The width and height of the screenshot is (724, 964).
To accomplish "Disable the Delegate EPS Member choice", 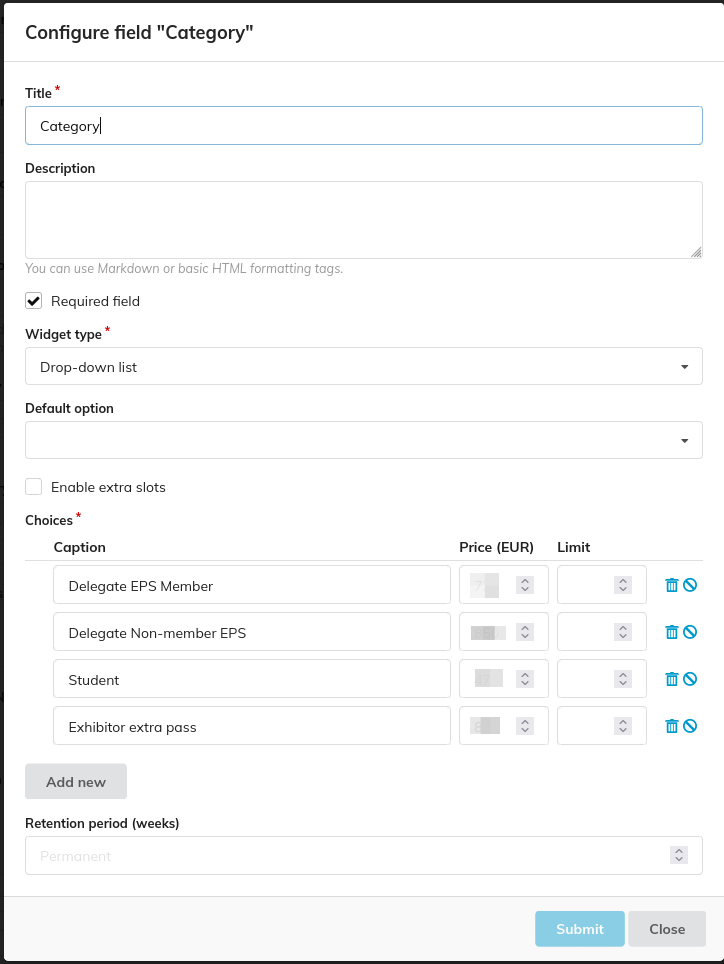I will tap(690, 585).
